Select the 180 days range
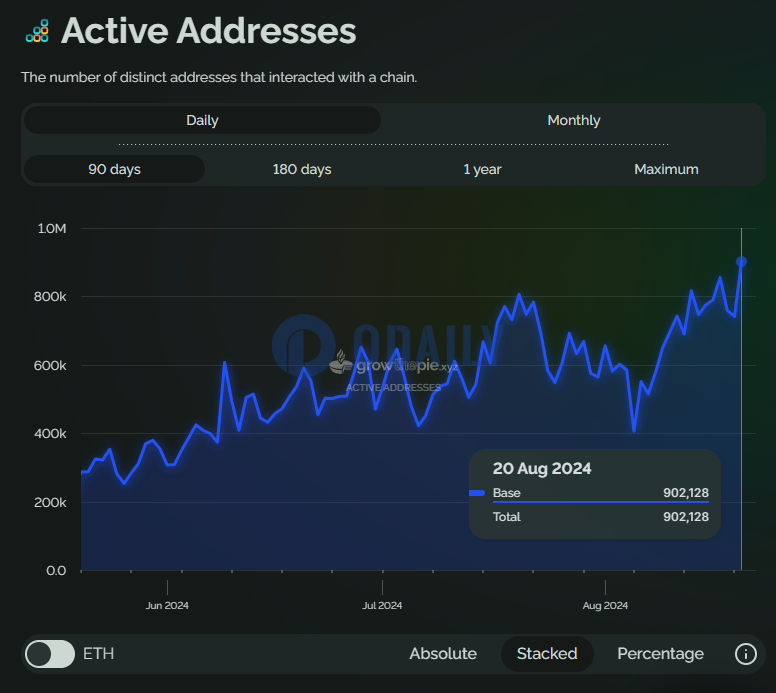Viewport: 776px width, 693px height. 302,169
